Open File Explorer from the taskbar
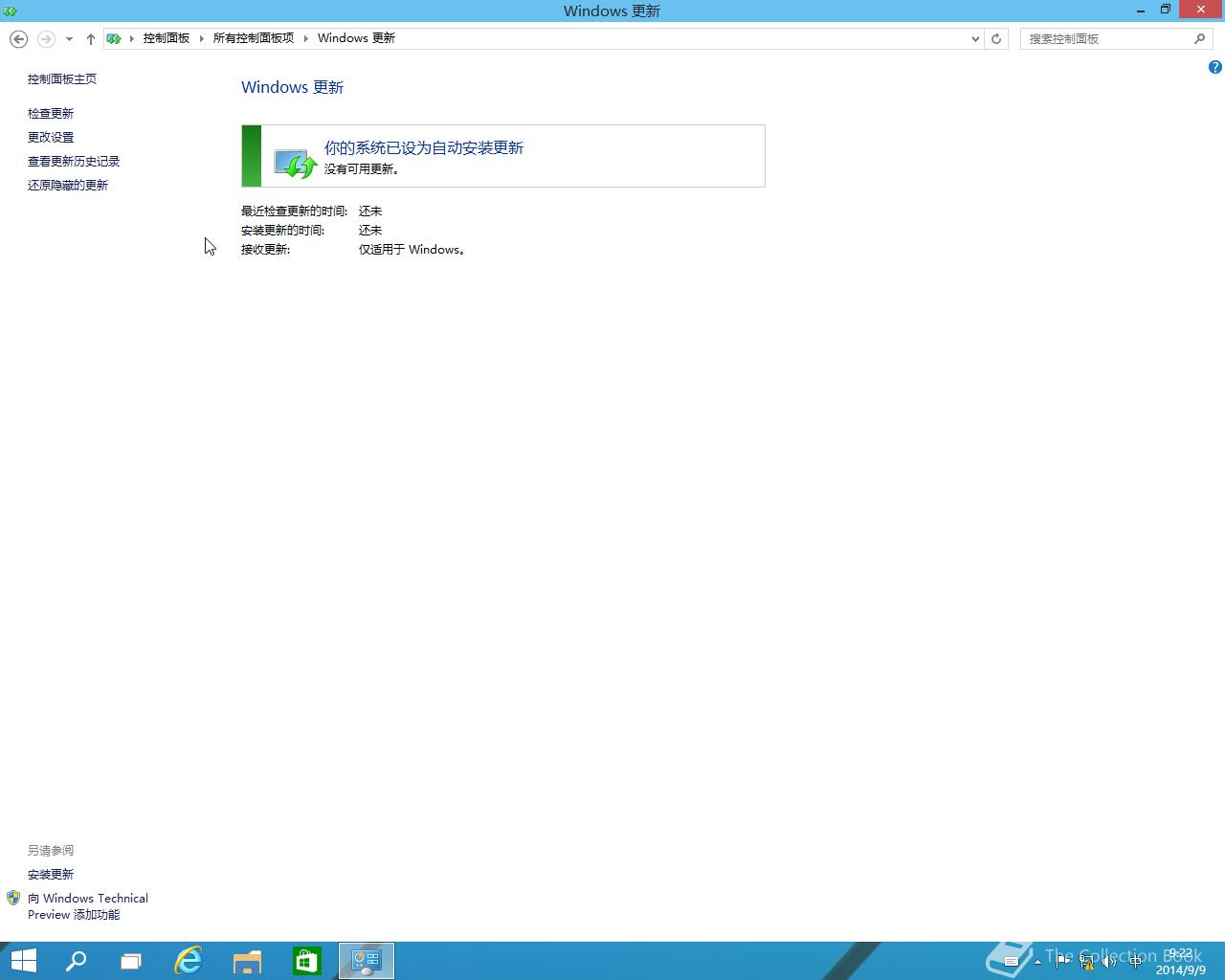Viewport: 1225px width, 980px height. point(248,961)
